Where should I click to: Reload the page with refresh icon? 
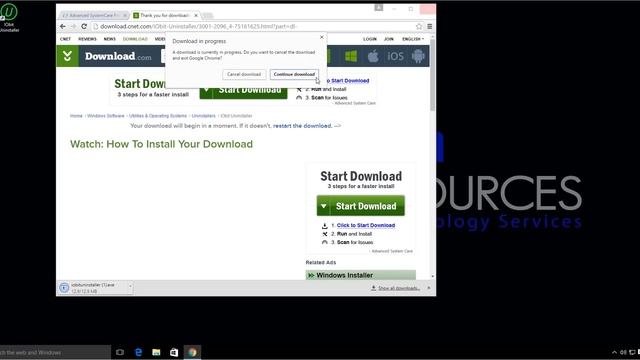click(84, 26)
